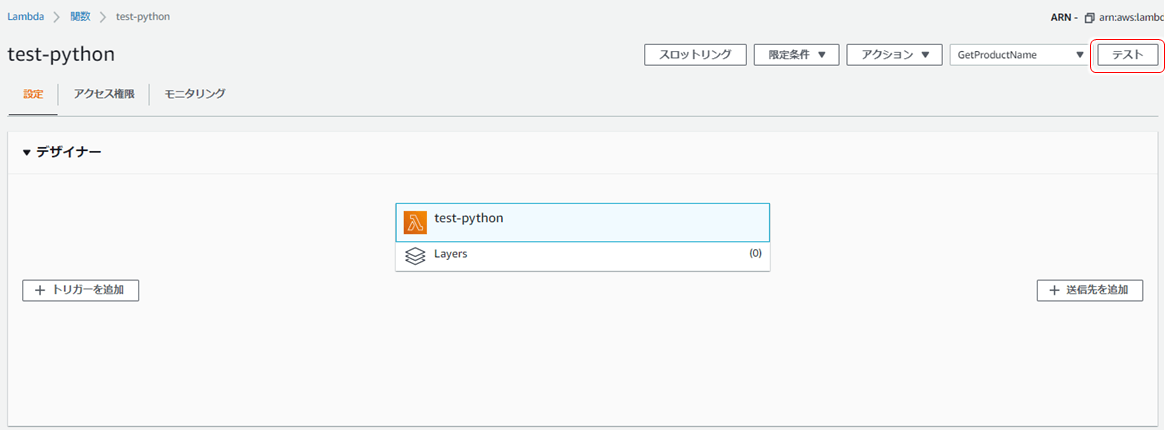This screenshot has height=430, width=1171.
Task: Switch to the モニタリング tab
Action: [x=195, y=94]
